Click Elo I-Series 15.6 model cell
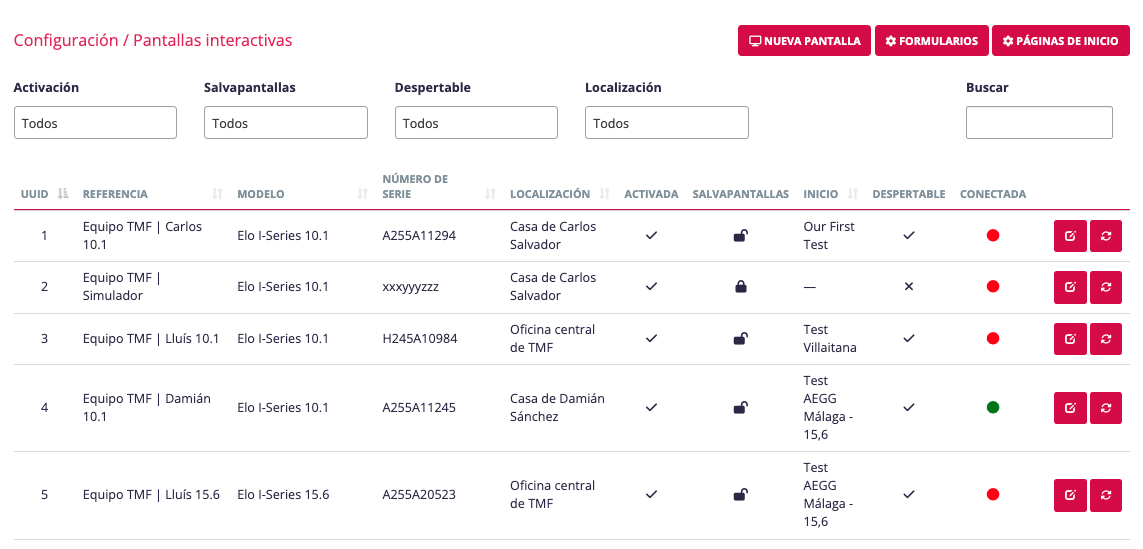1143x549 pixels. 284,495
